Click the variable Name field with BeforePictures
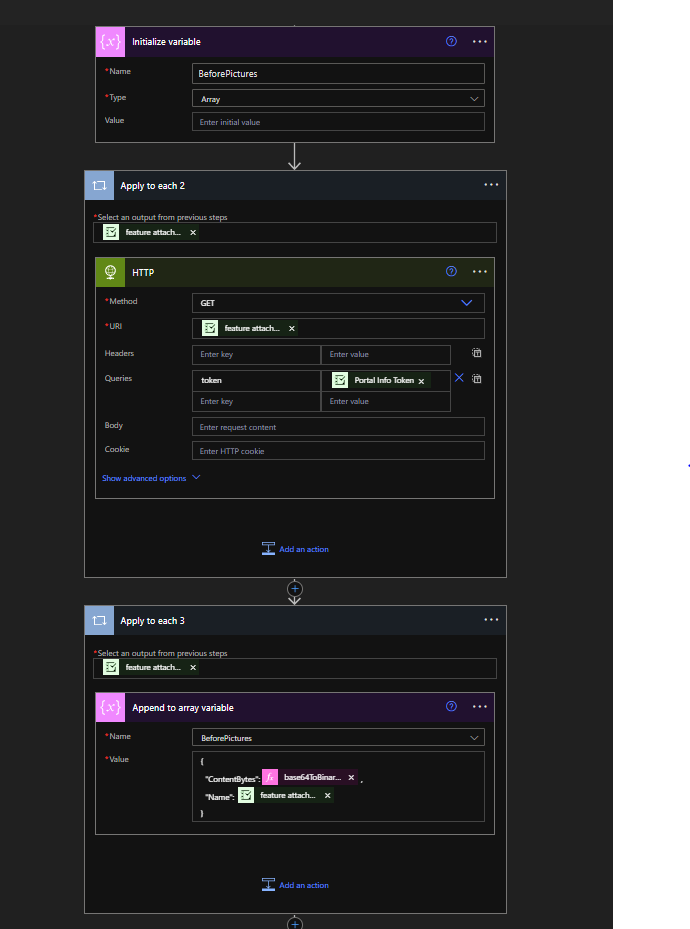The height and width of the screenshot is (929, 690). tap(338, 73)
